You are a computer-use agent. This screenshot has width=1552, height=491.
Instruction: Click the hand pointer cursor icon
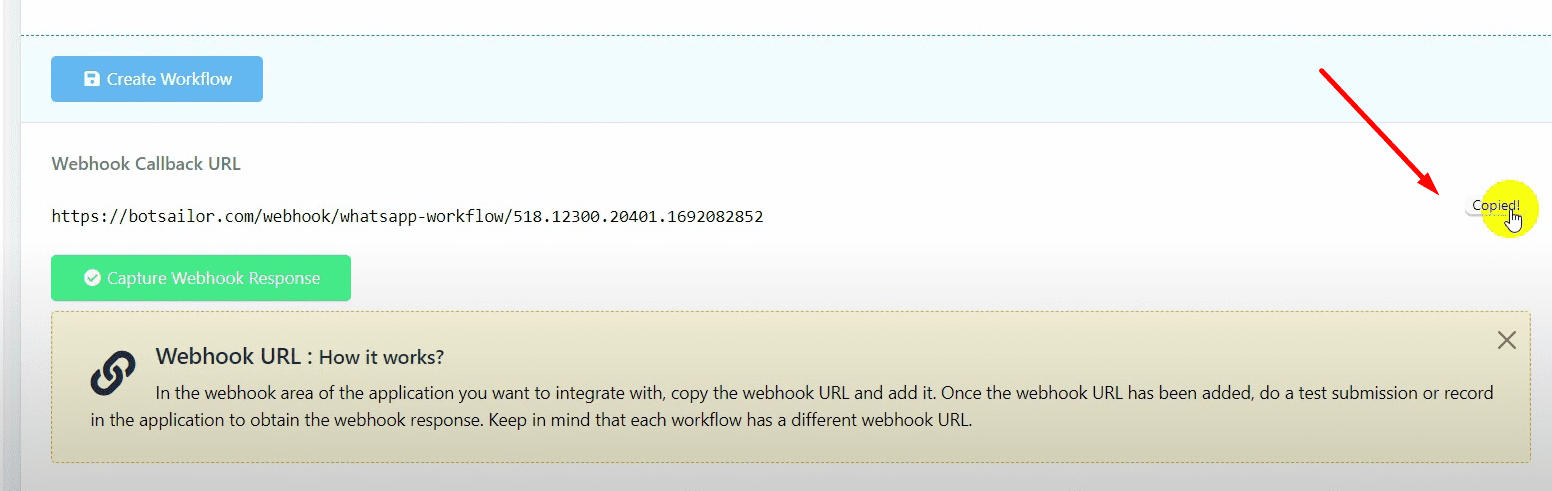[1514, 220]
